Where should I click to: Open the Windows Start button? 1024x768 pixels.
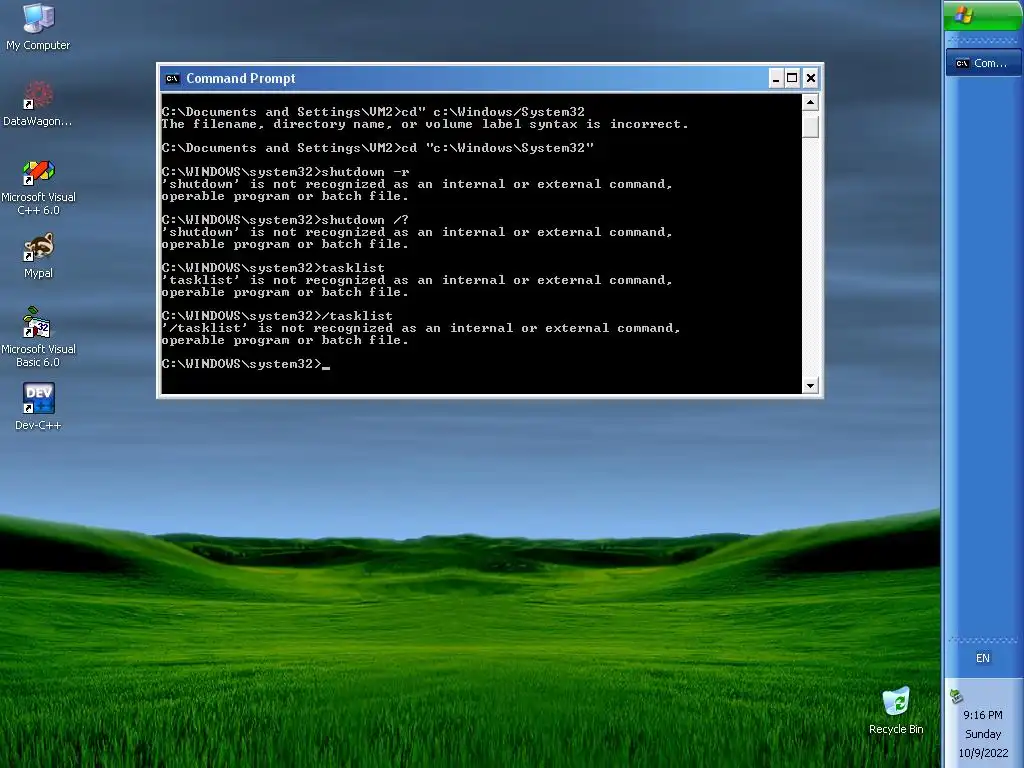(x=983, y=15)
